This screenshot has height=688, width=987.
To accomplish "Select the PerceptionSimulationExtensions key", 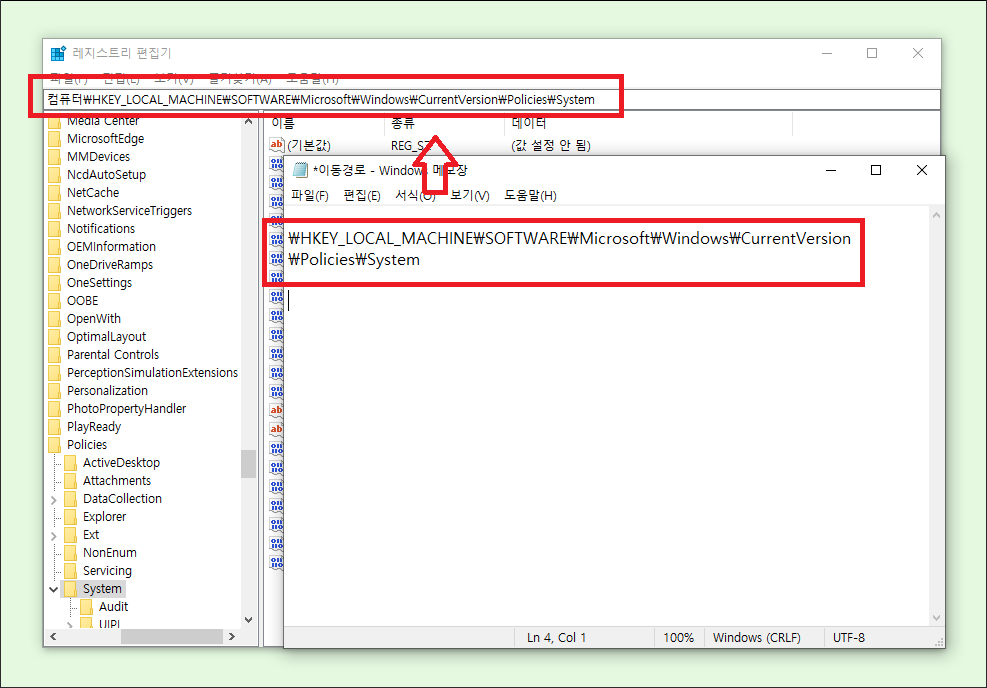I will pyautogui.click(x=152, y=373).
